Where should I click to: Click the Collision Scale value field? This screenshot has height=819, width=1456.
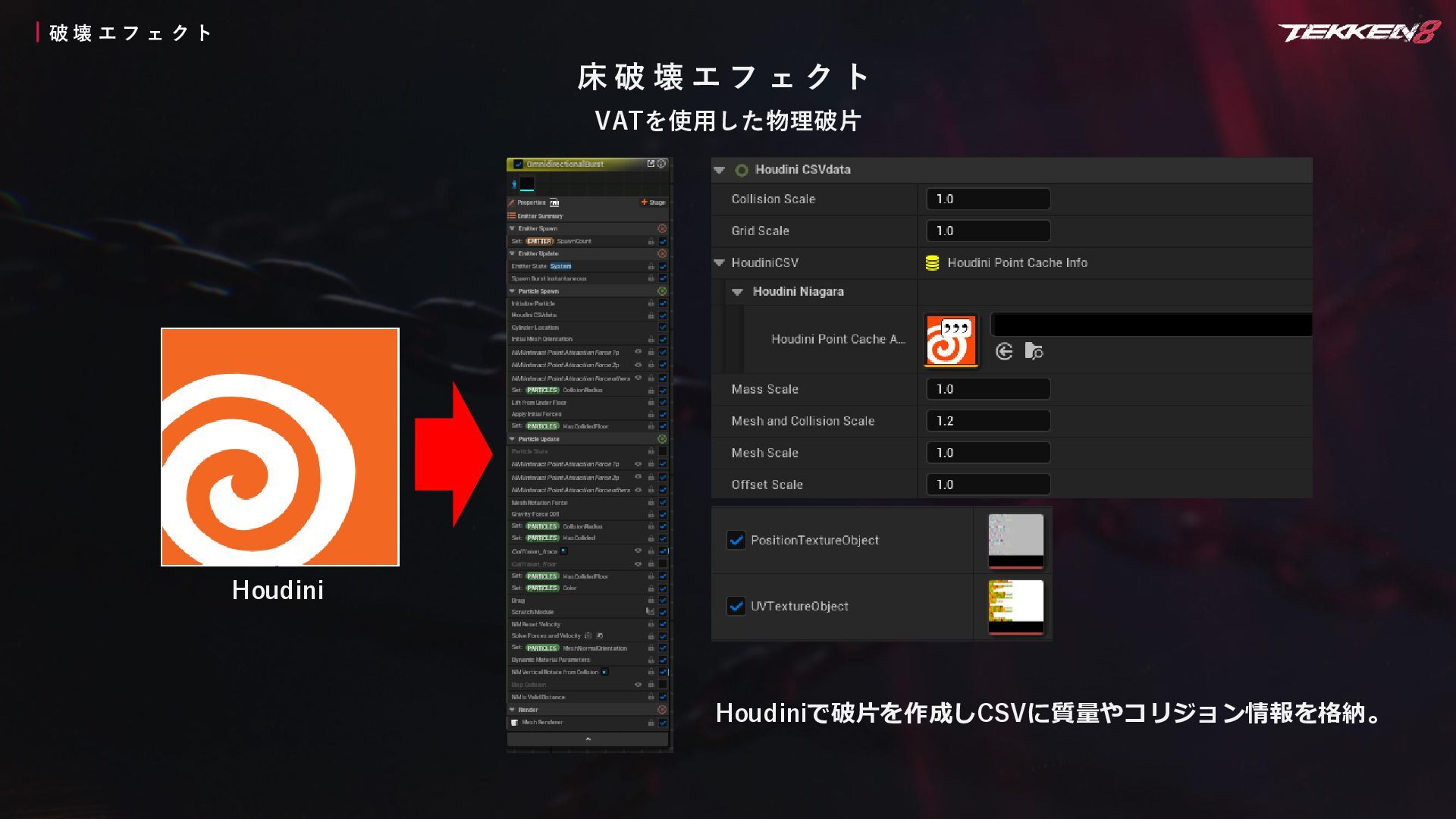tap(988, 199)
